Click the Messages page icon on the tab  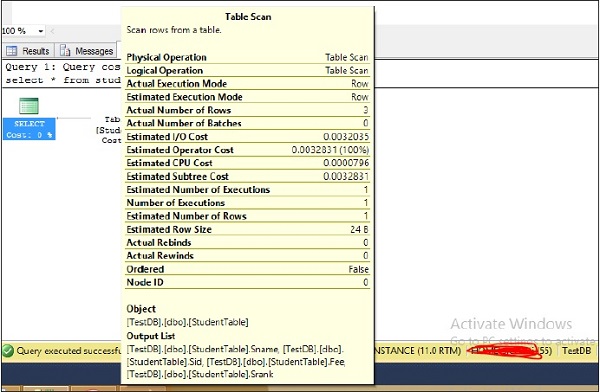(65, 51)
